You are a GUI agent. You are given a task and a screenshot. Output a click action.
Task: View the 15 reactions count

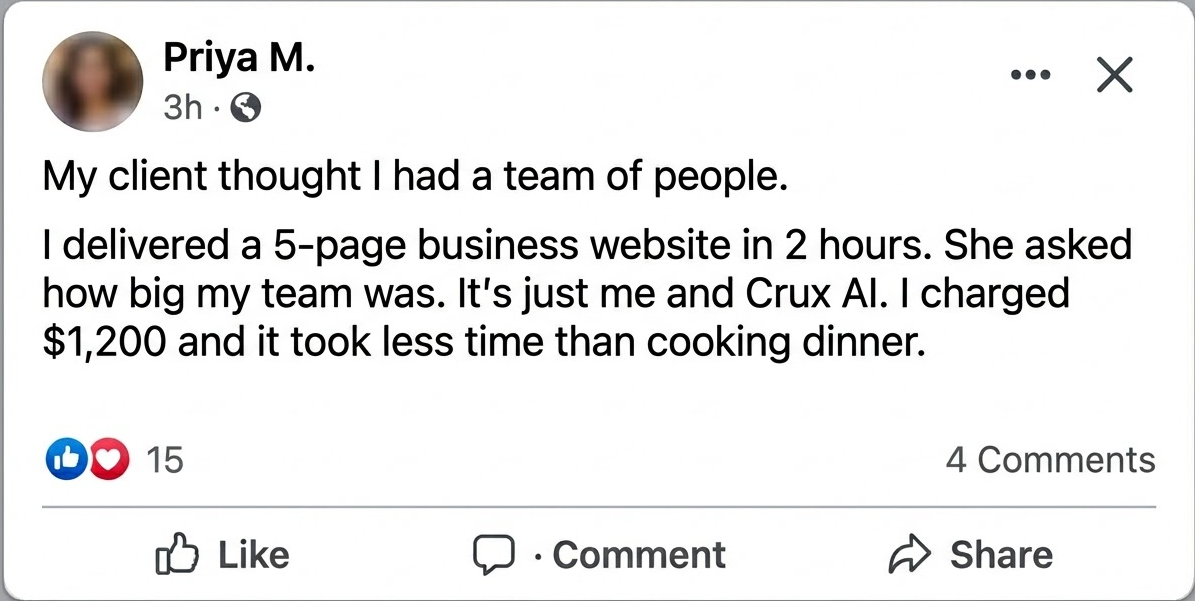[165, 460]
